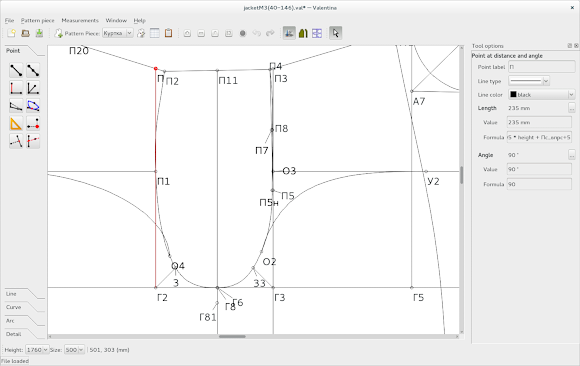Click the horizontal scrollbar handle

click(232, 336)
